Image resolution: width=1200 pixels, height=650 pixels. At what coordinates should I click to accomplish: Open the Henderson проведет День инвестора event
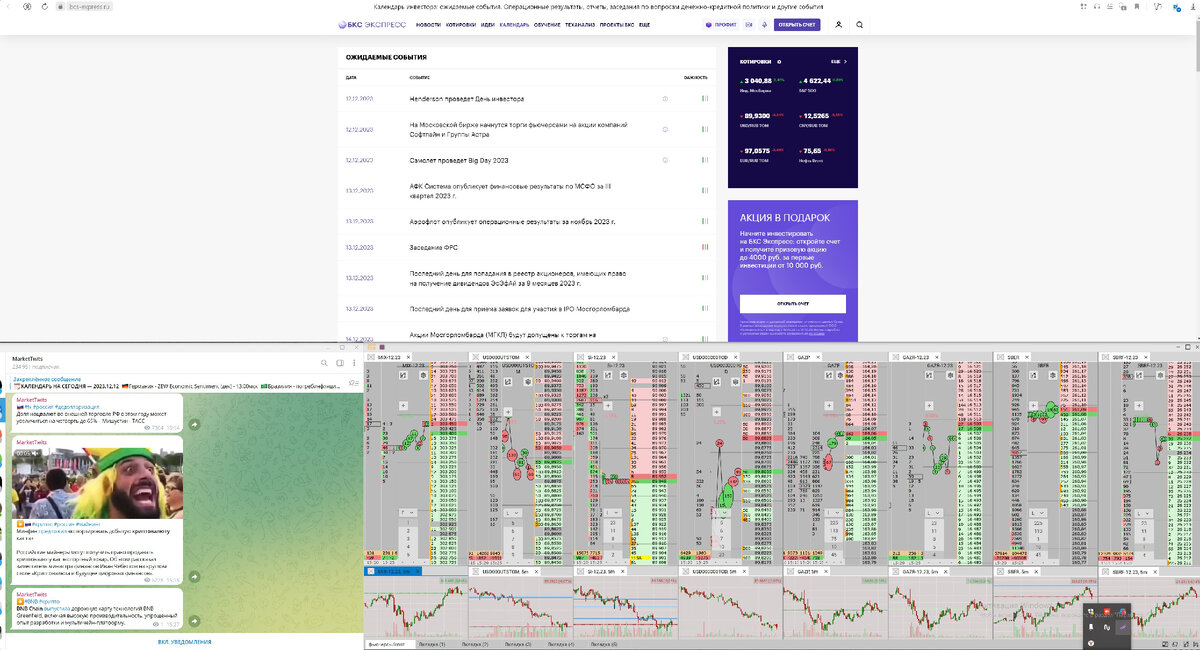click(x=466, y=99)
